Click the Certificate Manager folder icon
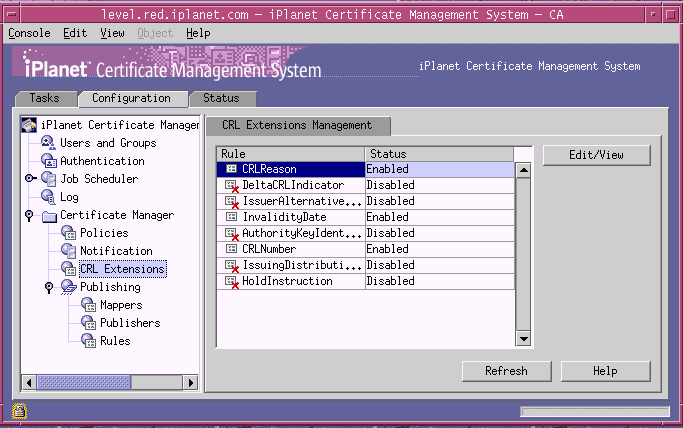Viewport: 683px width, 428px height. [x=50, y=216]
